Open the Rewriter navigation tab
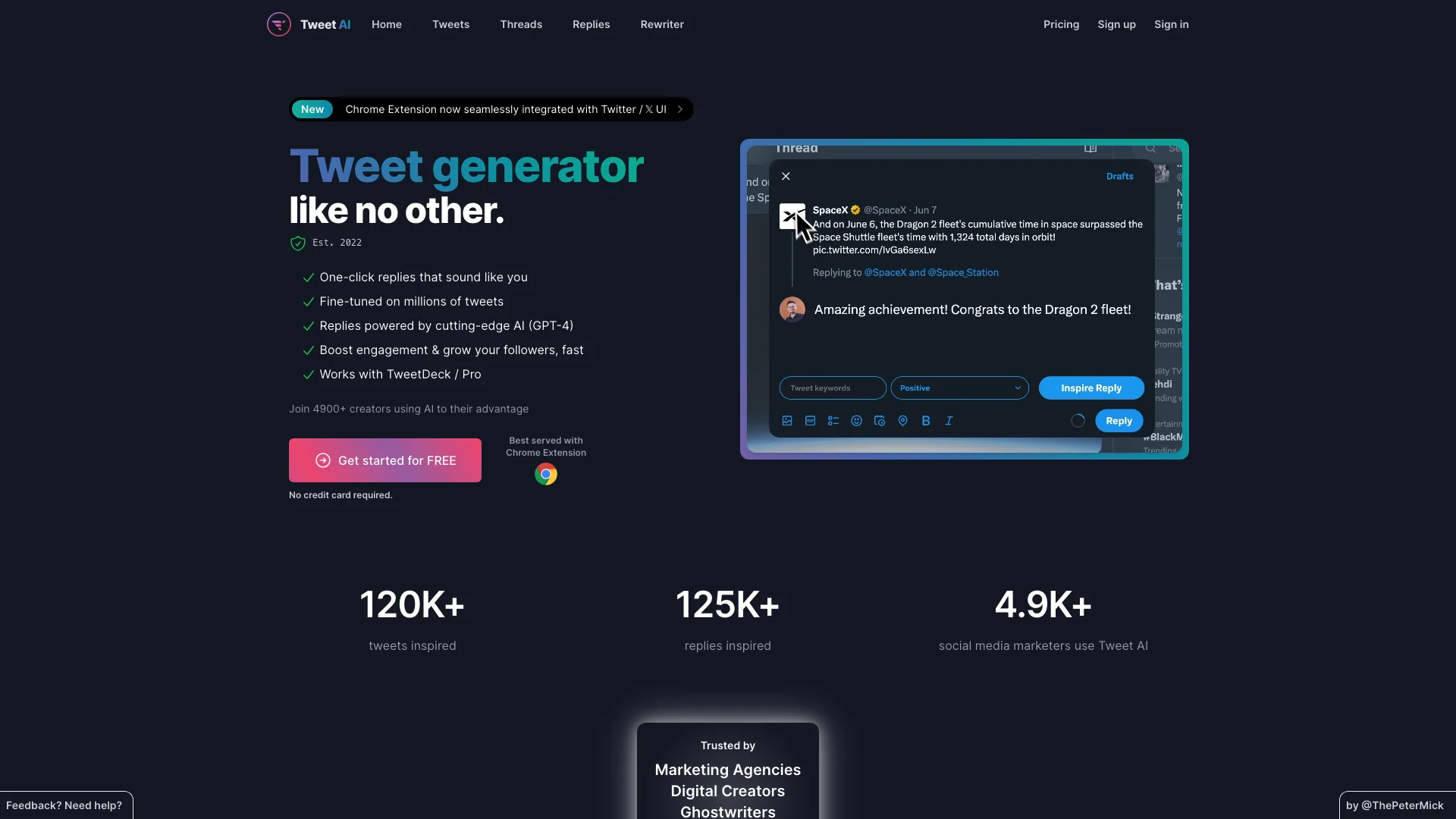1456x819 pixels. pos(662,24)
